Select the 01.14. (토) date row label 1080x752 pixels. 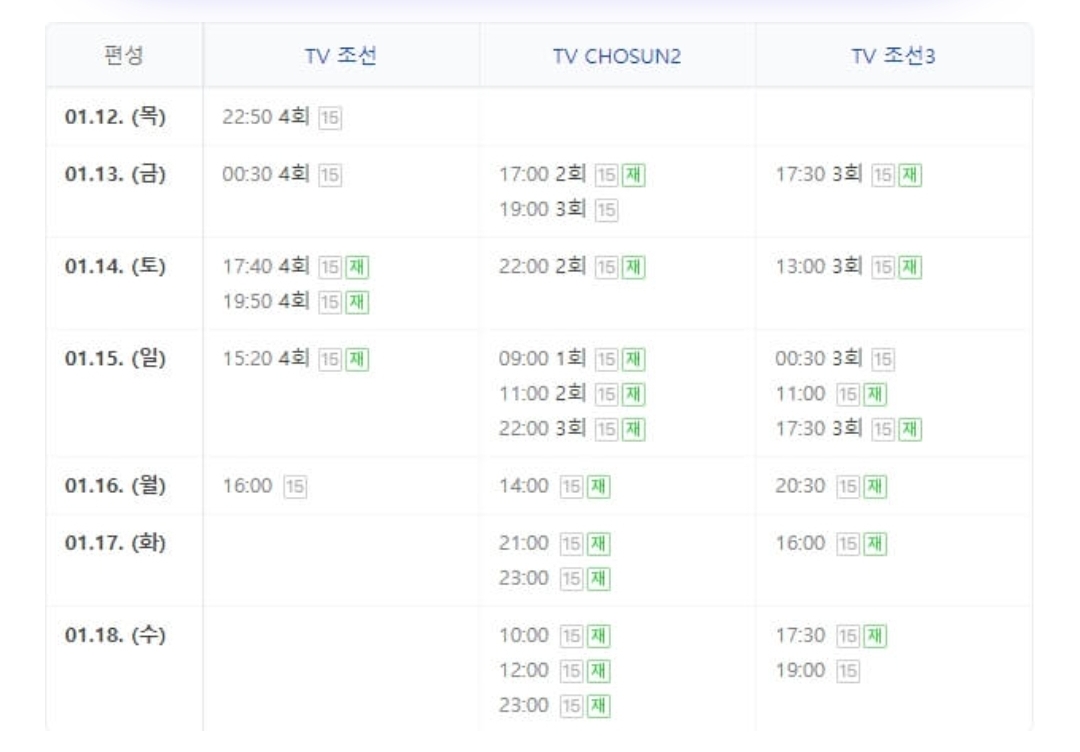pyautogui.click(x=115, y=266)
